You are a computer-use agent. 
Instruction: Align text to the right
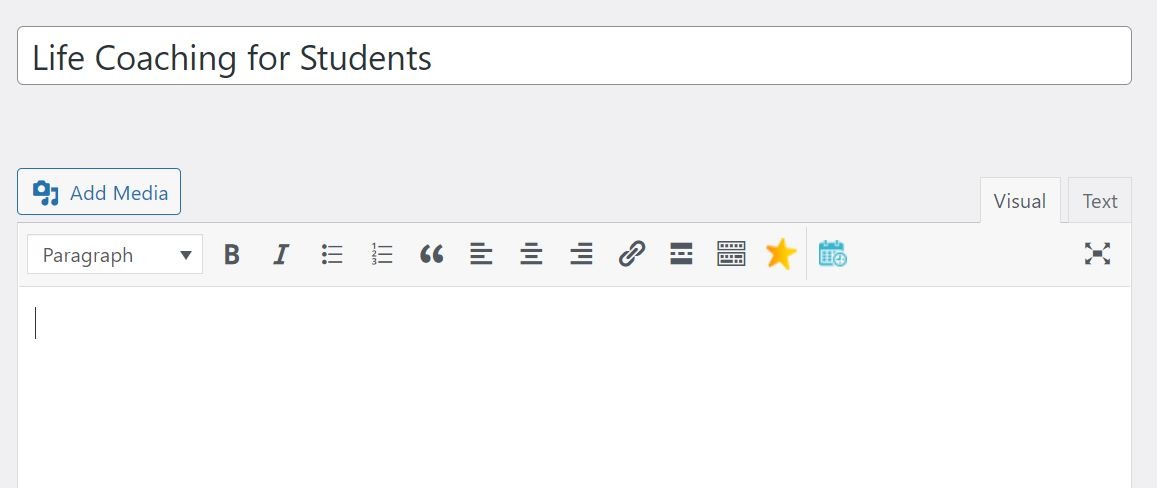[x=581, y=255]
